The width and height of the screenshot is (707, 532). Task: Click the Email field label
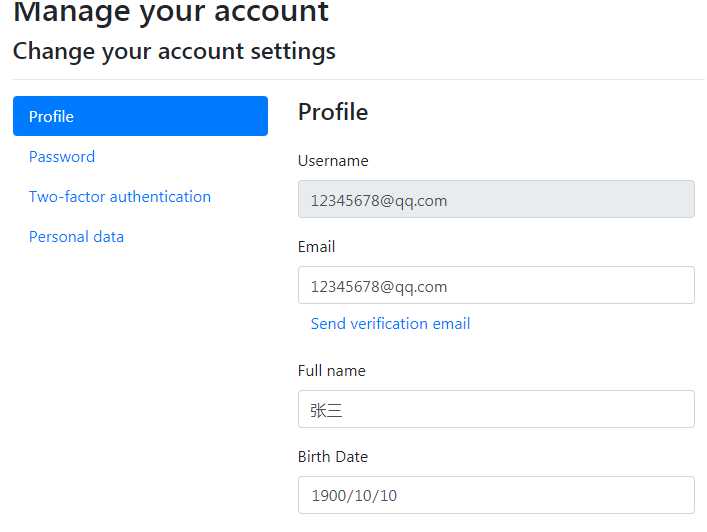click(317, 247)
